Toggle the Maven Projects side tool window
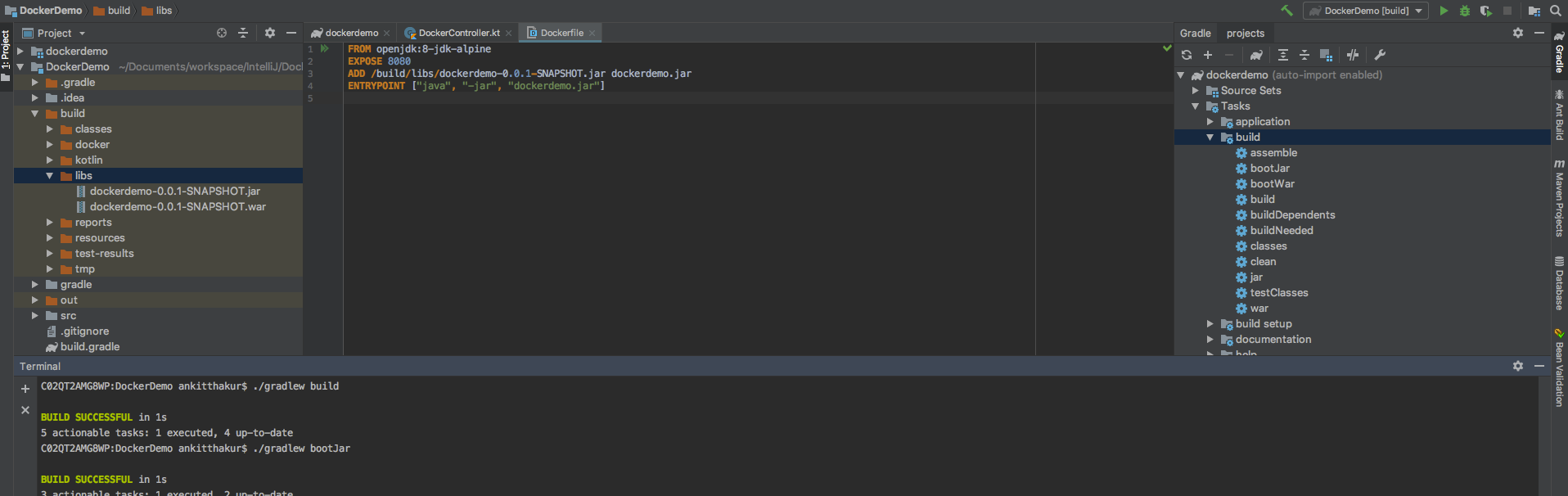Image resolution: width=1568 pixels, height=496 pixels. 1560,199
